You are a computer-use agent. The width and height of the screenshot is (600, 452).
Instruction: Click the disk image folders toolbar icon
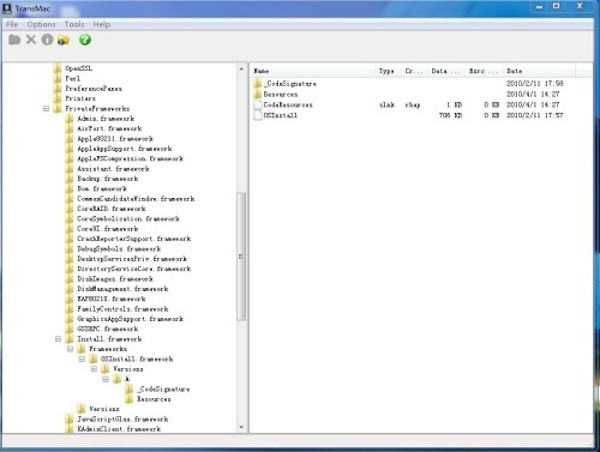64,40
